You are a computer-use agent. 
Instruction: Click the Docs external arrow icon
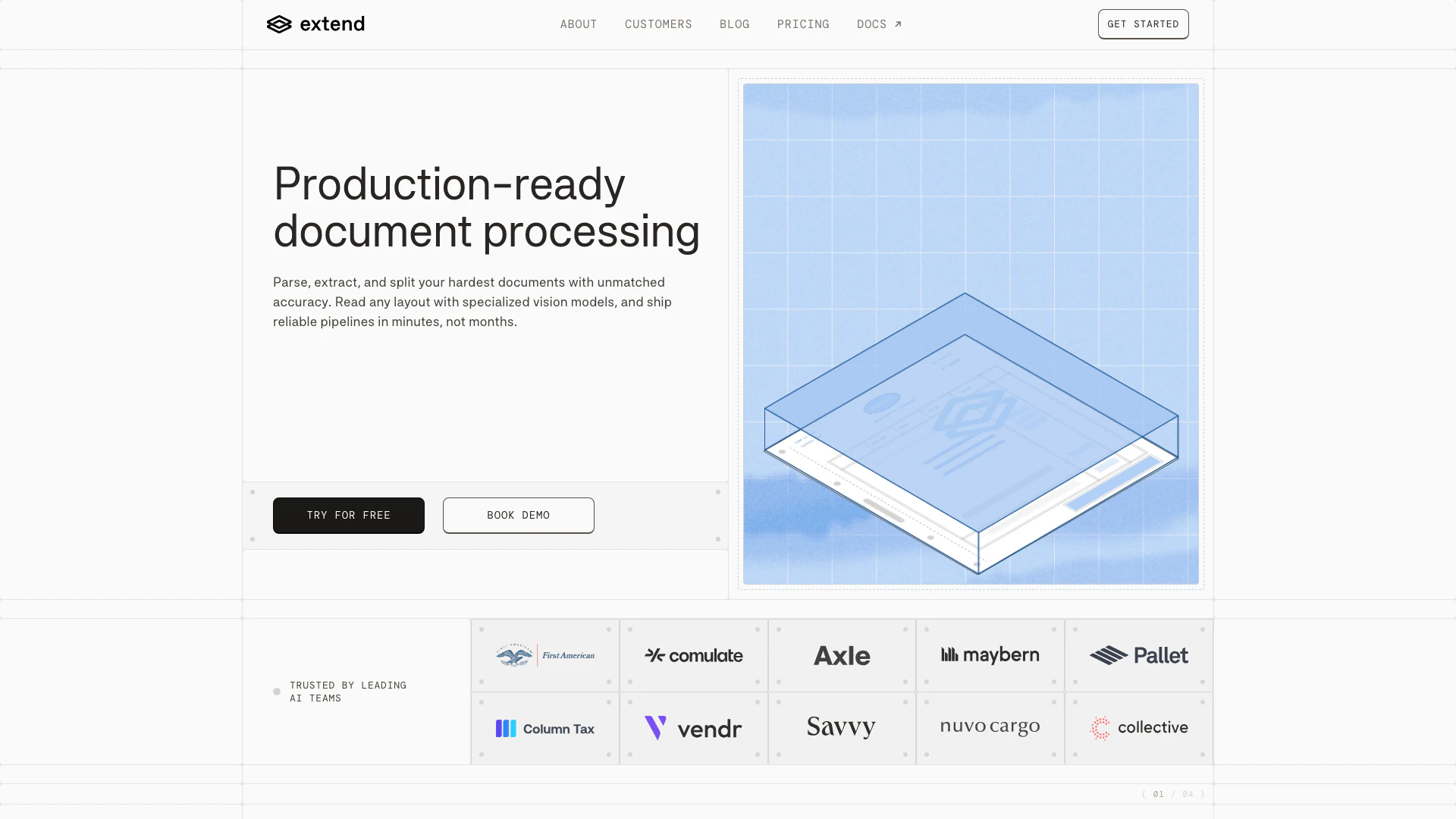tap(898, 24)
